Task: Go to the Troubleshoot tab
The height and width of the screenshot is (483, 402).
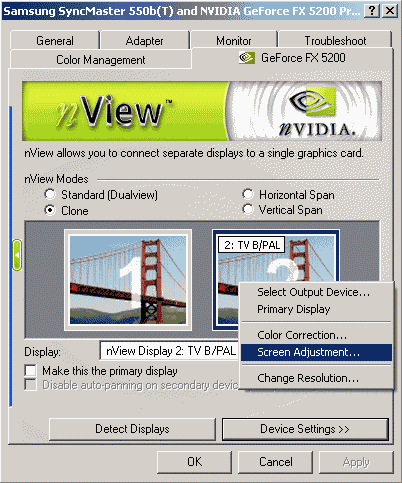Action: [335, 40]
